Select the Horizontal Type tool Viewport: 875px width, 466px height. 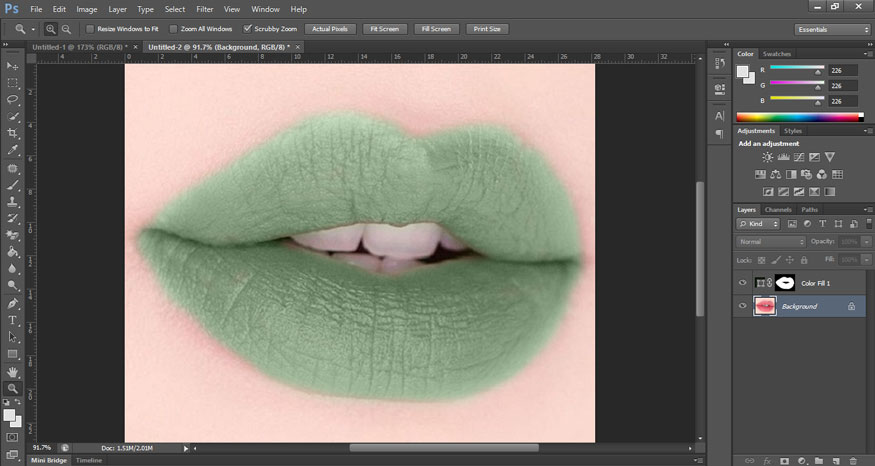coord(13,320)
